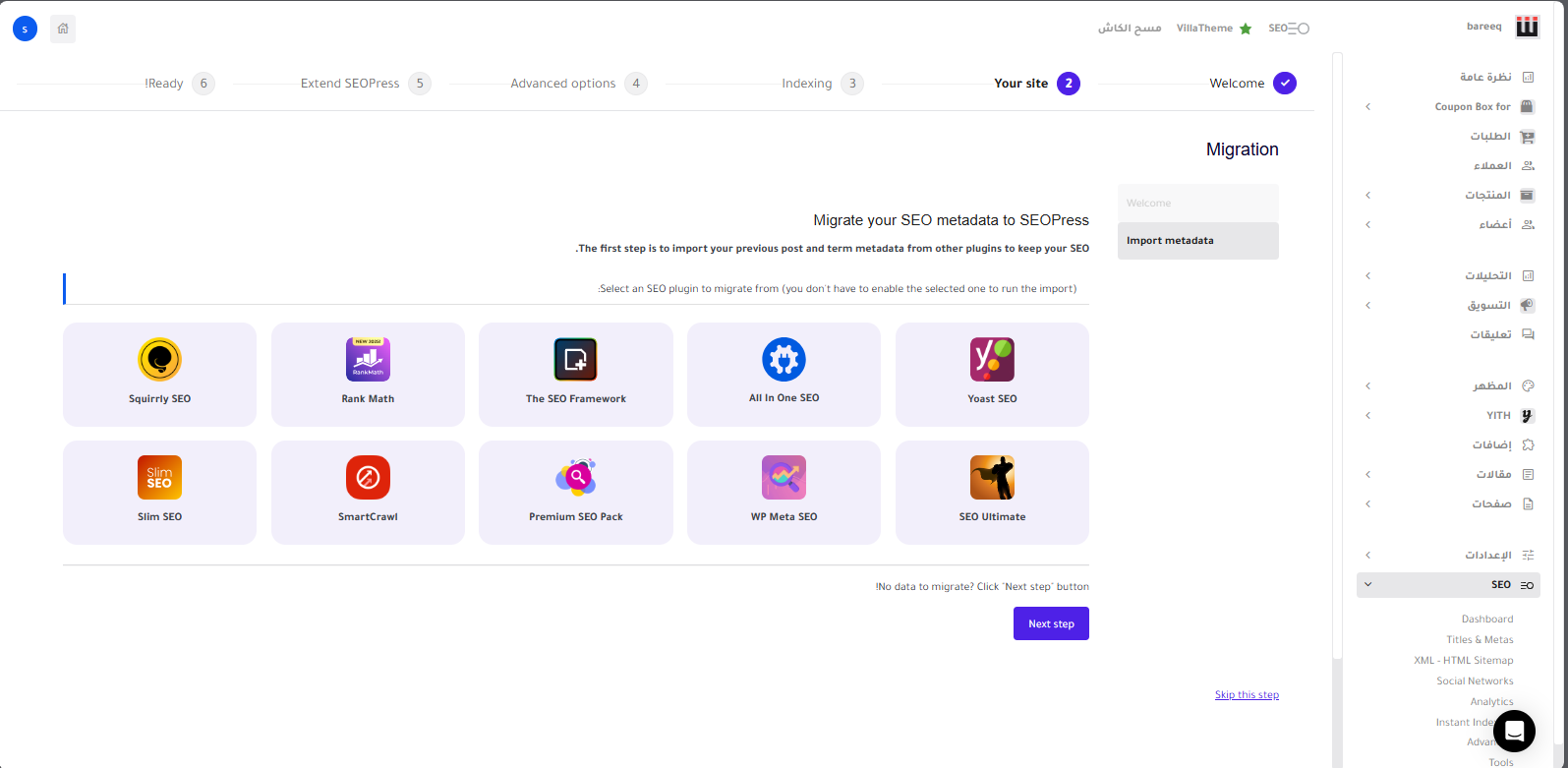
Task: Select the Yoast SEO plugin icon
Action: 992,360
